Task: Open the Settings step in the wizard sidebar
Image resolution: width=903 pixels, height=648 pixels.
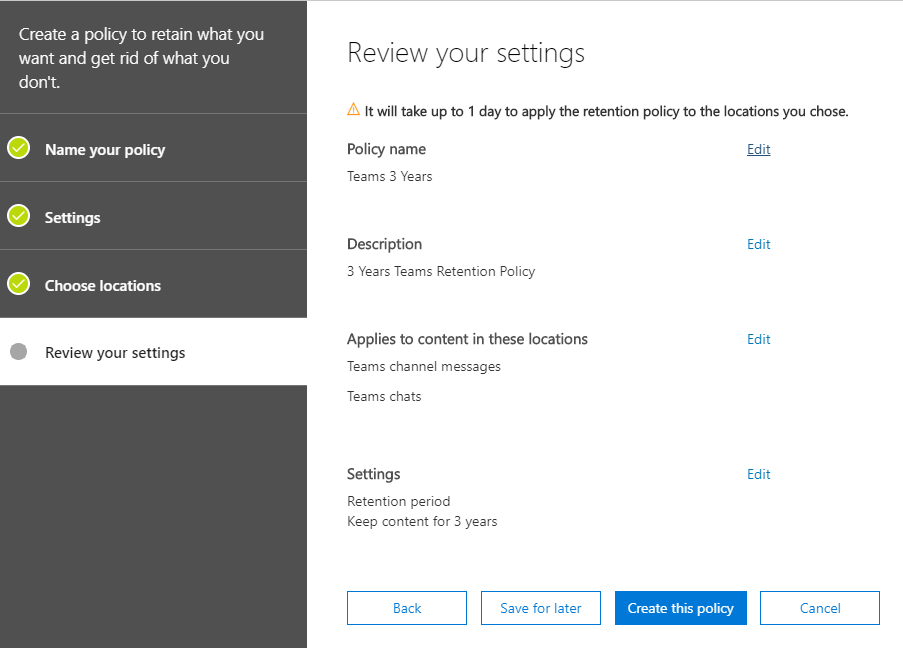Action: click(x=153, y=216)
